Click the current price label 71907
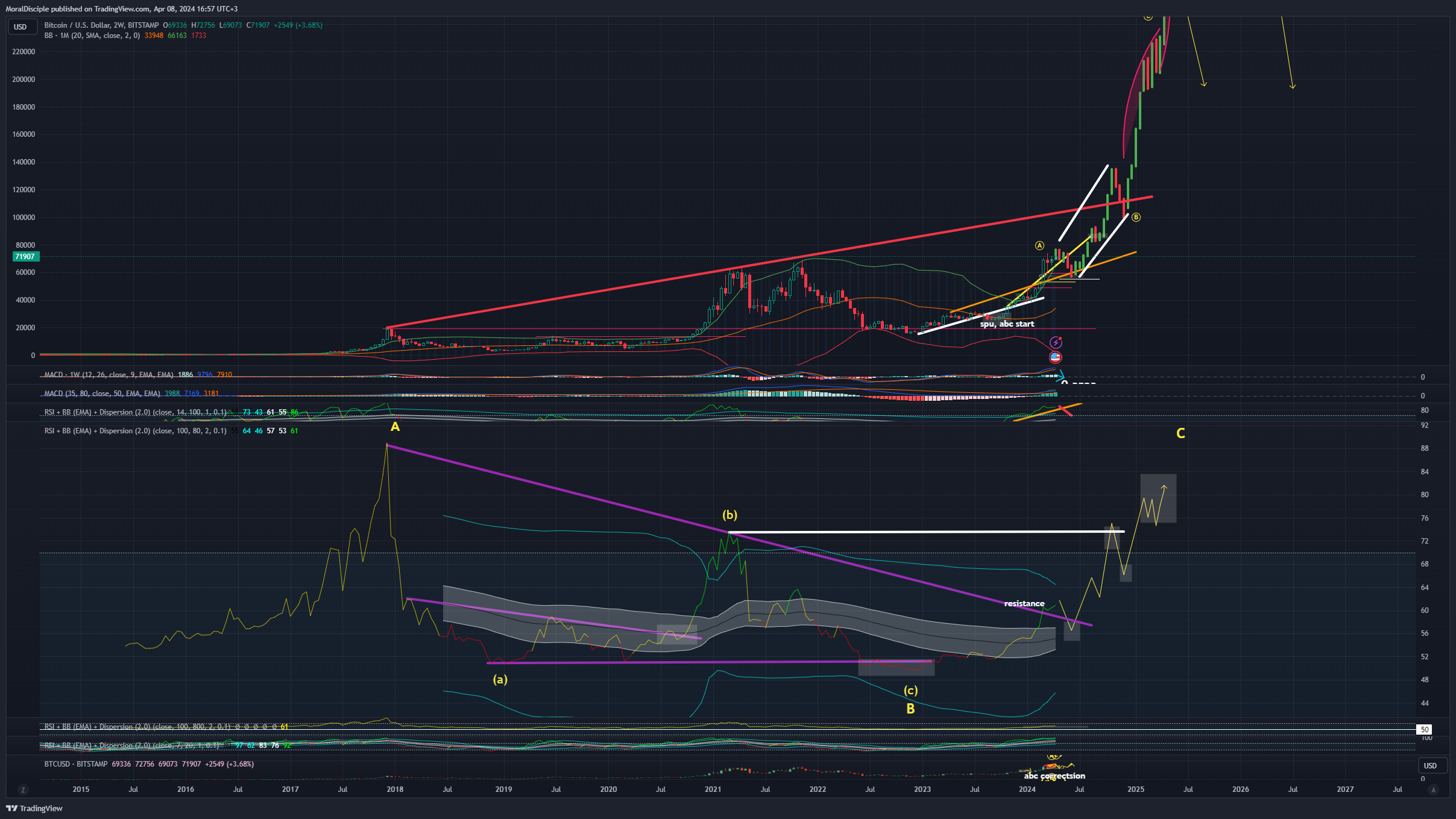Screen dimensions: 1456x819 pos(26,257)
